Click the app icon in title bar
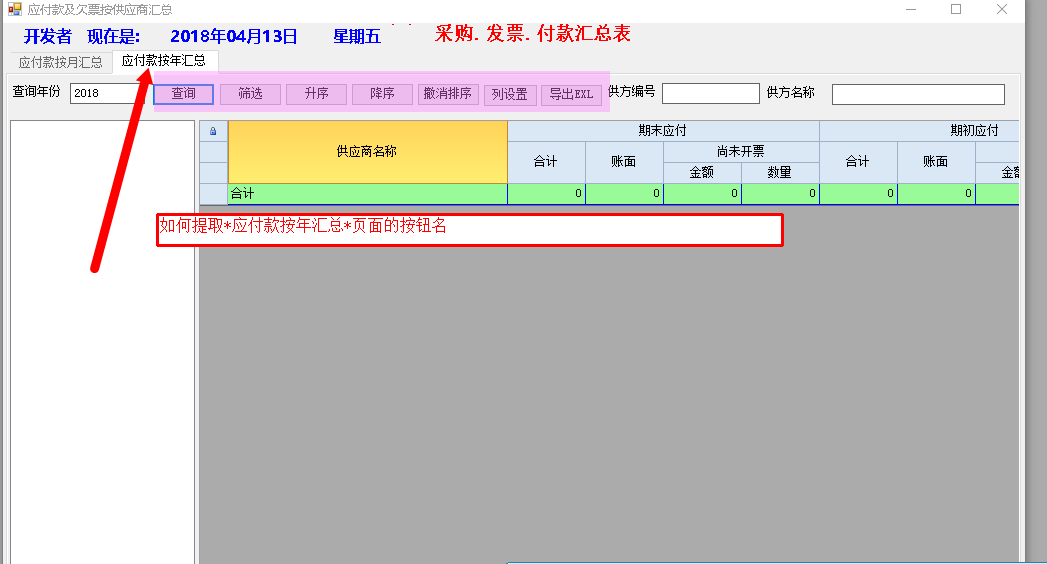The width and height of the screenshot is (1047, 564). [x=15, y=9]
